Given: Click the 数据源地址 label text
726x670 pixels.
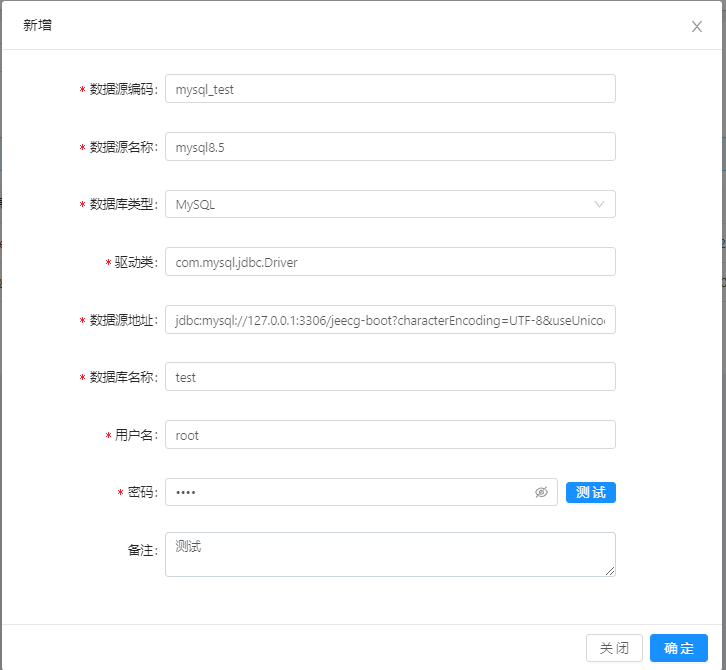Looking at the screenshot, I should point(122,320).
